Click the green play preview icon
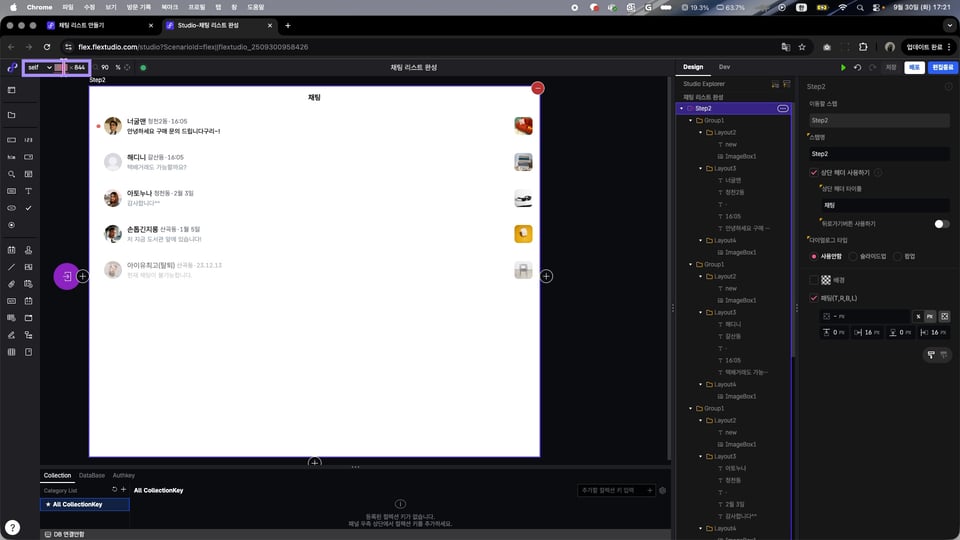 (844, 67)
